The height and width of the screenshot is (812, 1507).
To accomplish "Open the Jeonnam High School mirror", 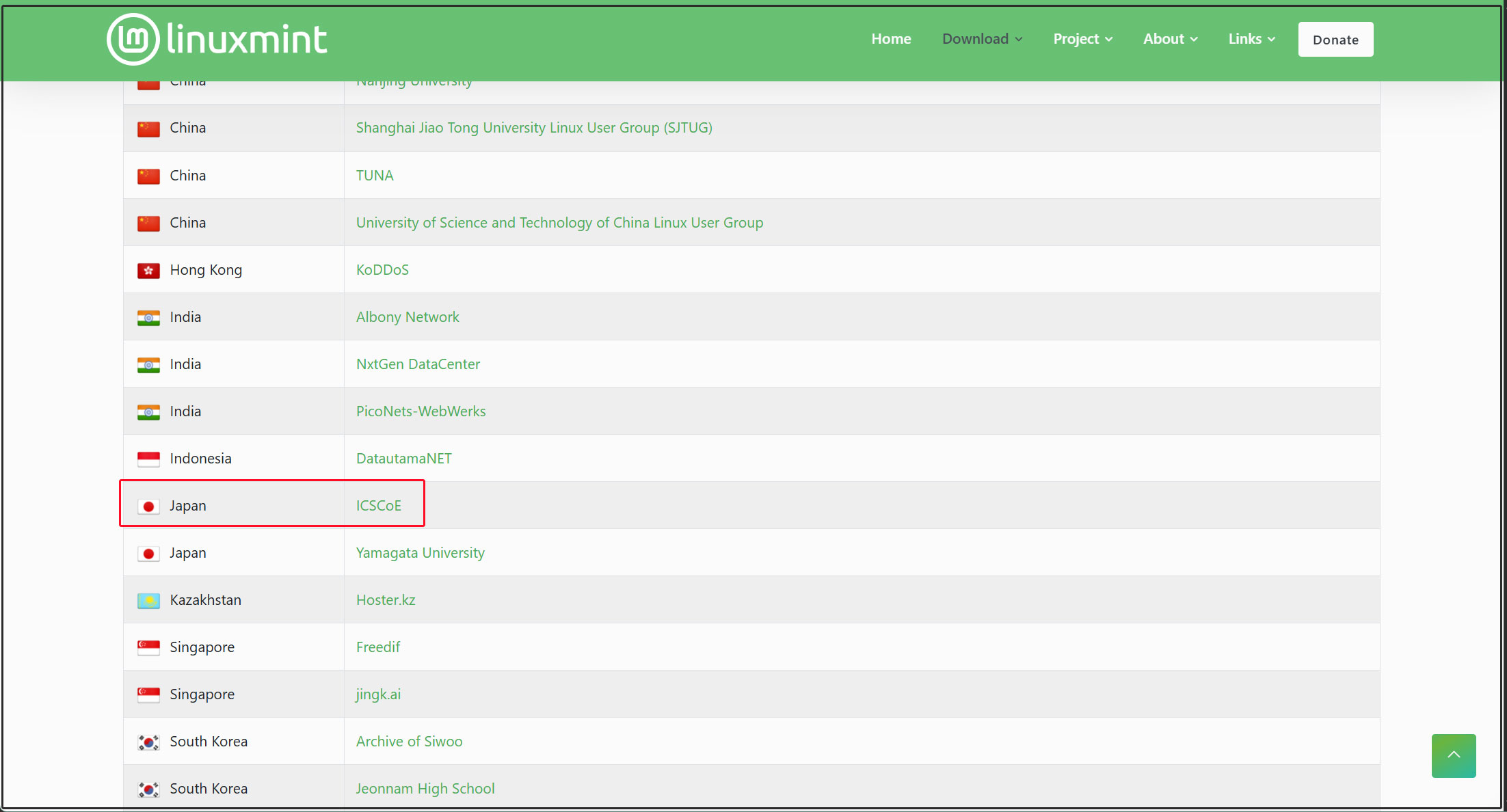I will [x=425, y=789].
